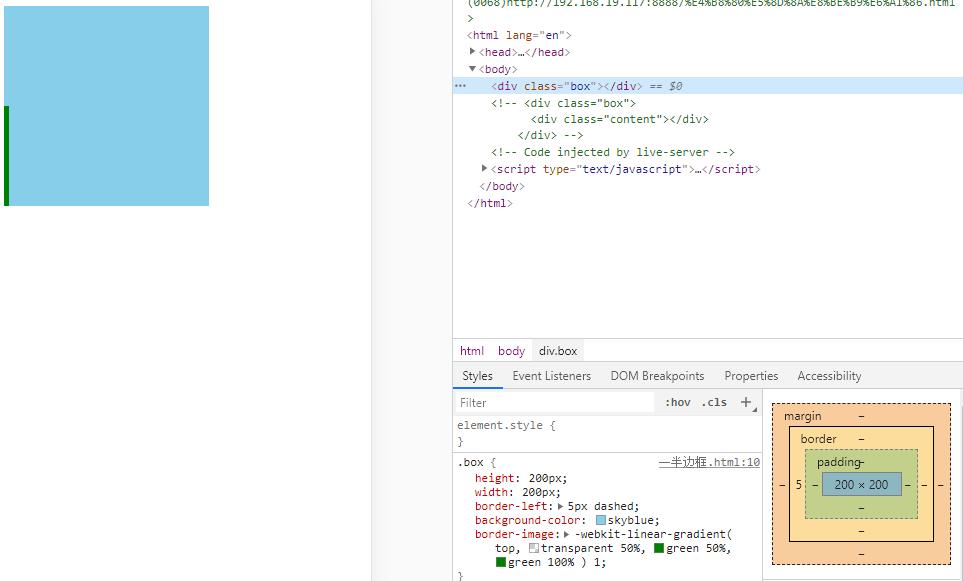Select div.box in the breadcrumb bar
The width and height of the screenshot is (963, 581).
558,351
